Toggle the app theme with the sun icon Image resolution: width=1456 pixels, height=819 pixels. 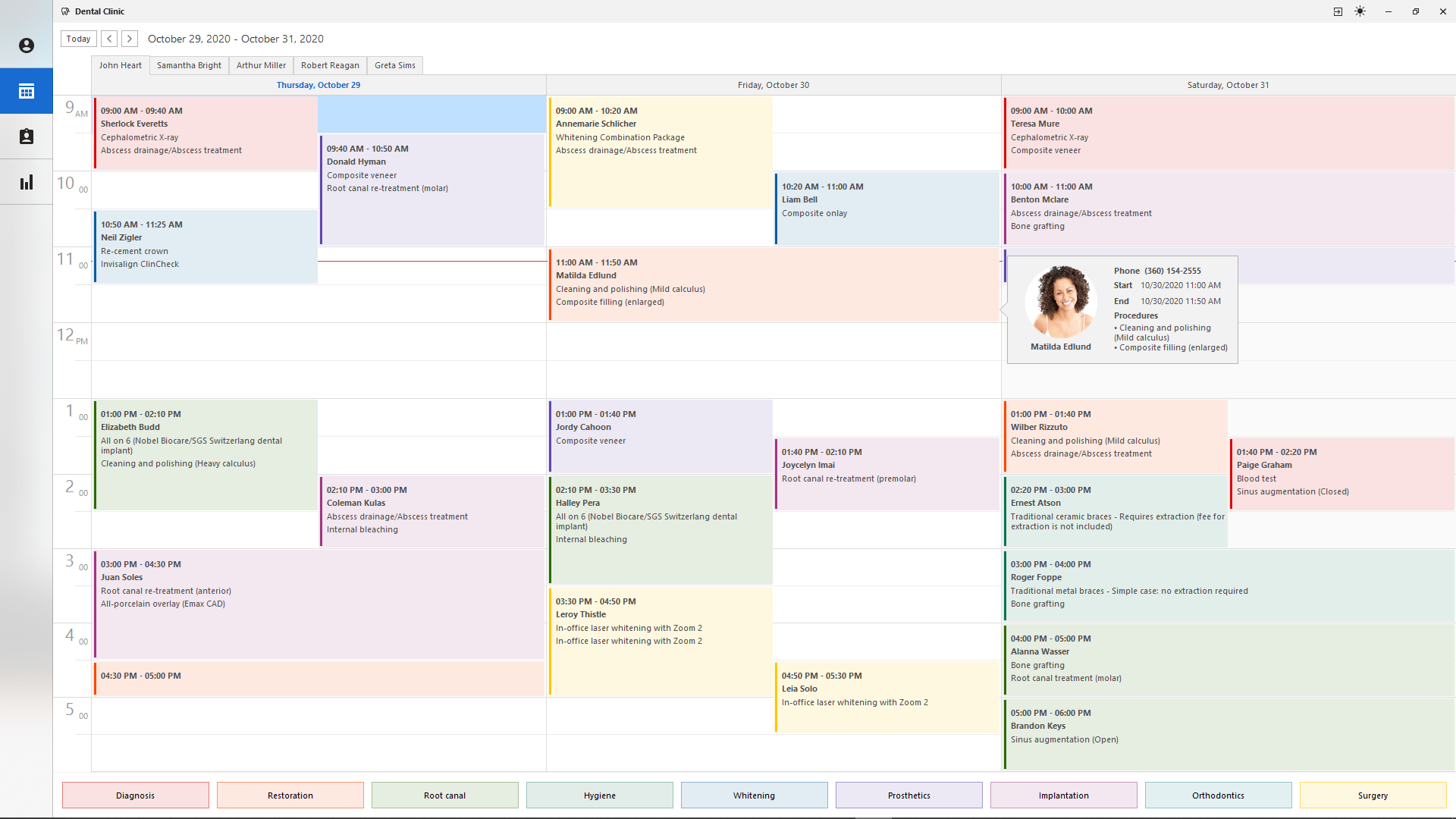tap(1360, 11)
